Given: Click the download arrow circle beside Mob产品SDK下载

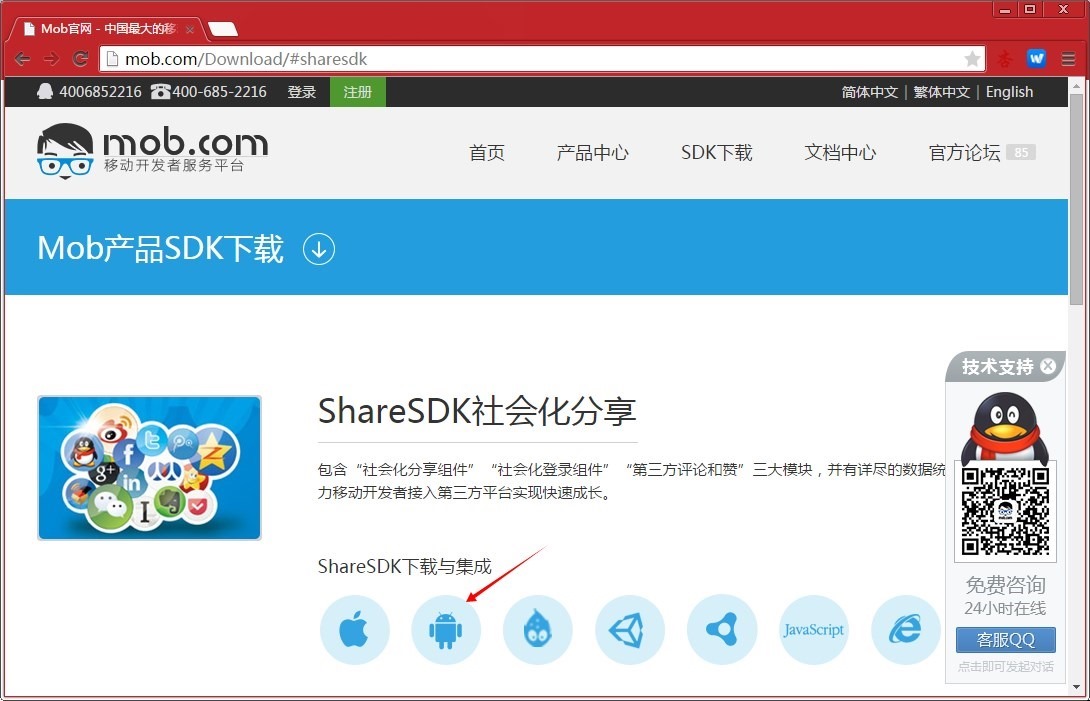Looking at the screenshot, I should (x=319, y=249).
